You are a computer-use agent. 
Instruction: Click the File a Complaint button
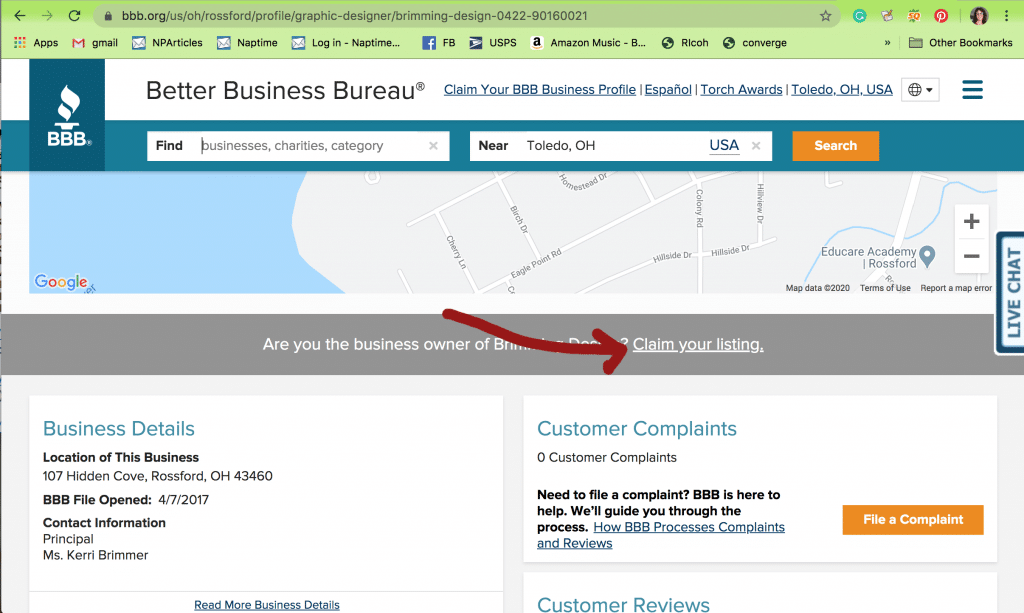pos(913,520)
